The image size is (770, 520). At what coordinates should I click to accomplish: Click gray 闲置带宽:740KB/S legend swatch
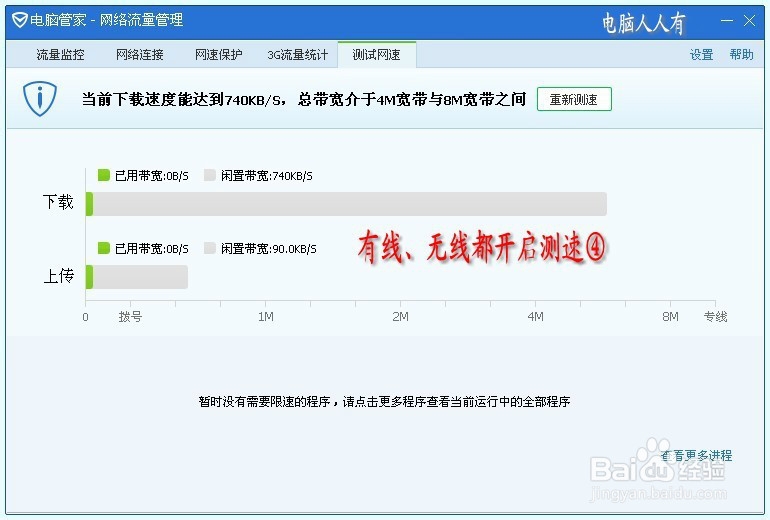pos(210,175)
